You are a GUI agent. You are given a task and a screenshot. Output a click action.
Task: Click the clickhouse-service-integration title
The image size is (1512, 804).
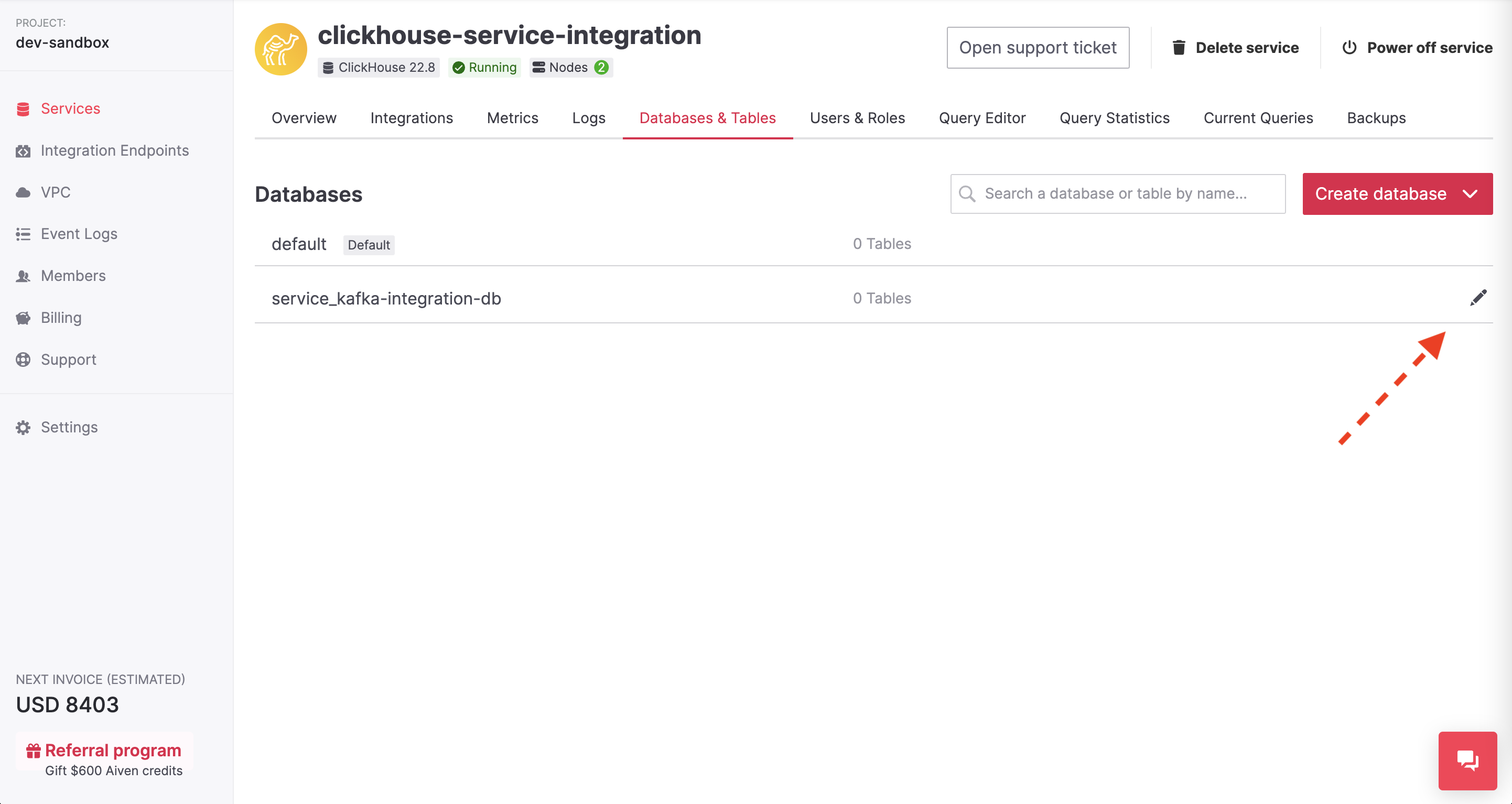click(x=510, y=35)
